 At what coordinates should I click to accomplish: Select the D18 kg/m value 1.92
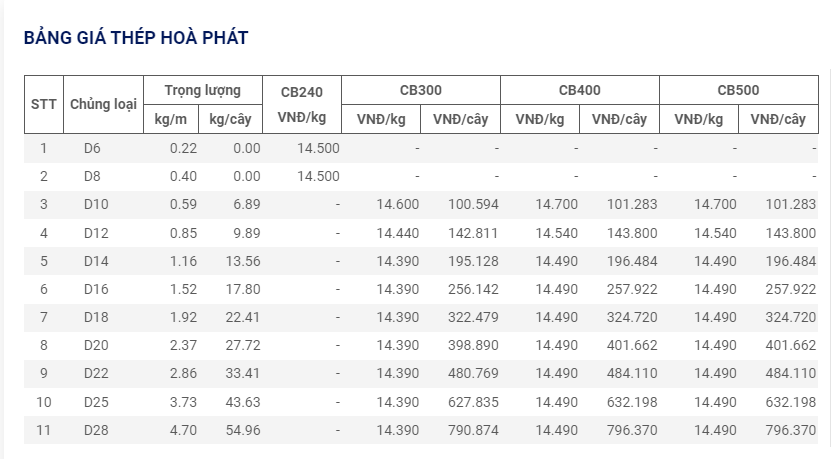coord(183,317)
